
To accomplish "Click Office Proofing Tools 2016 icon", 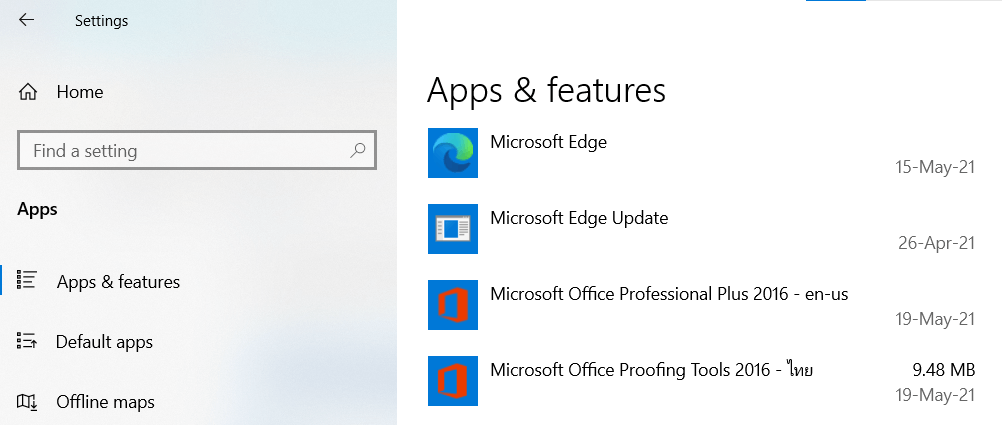I will pyautogui.click(x=453, y=381).
